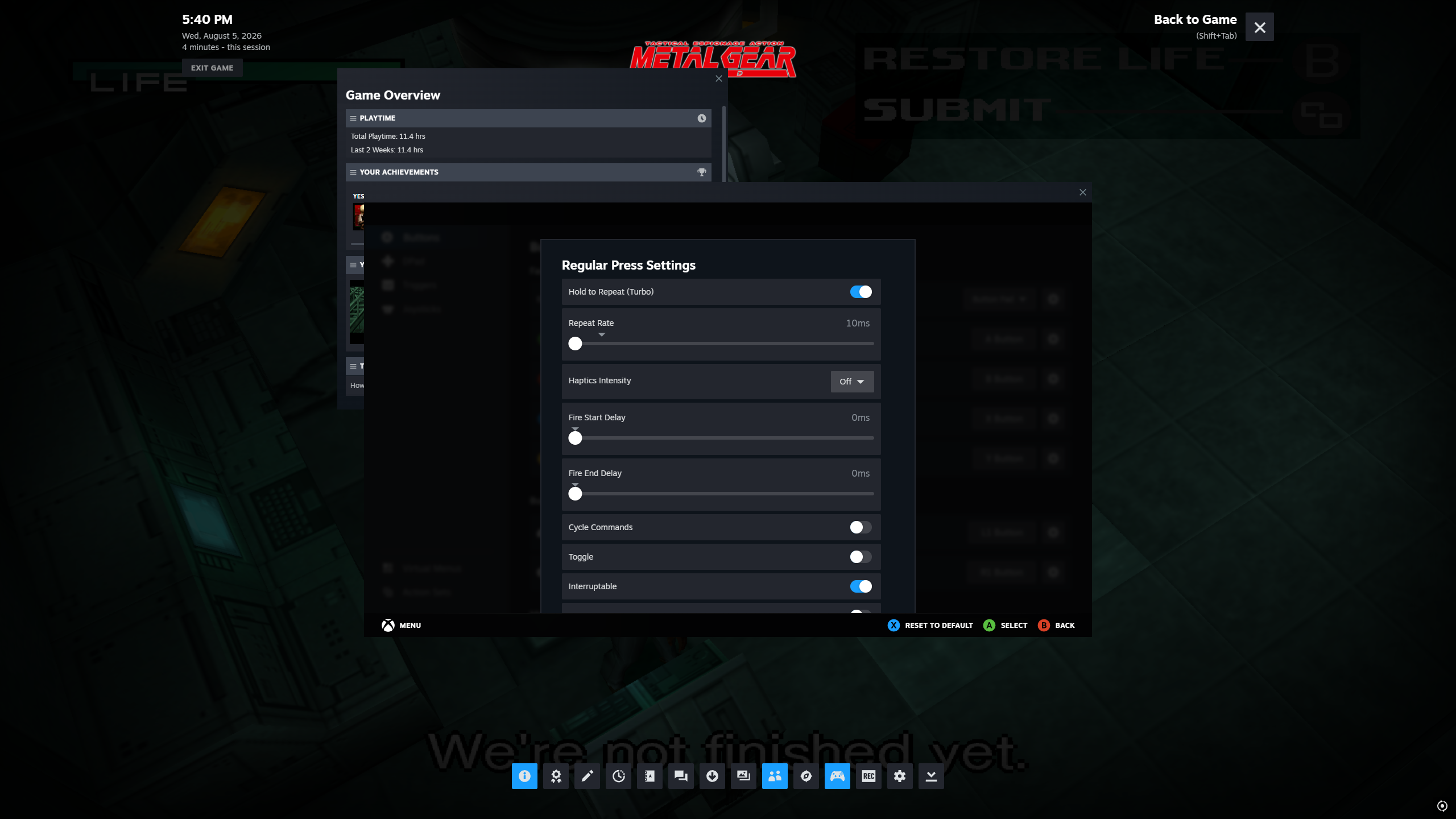This screenshot has width=1456, height=819.
Task: Toggle Hold to Repeat (Turbo) off
Action: (861, 292)
